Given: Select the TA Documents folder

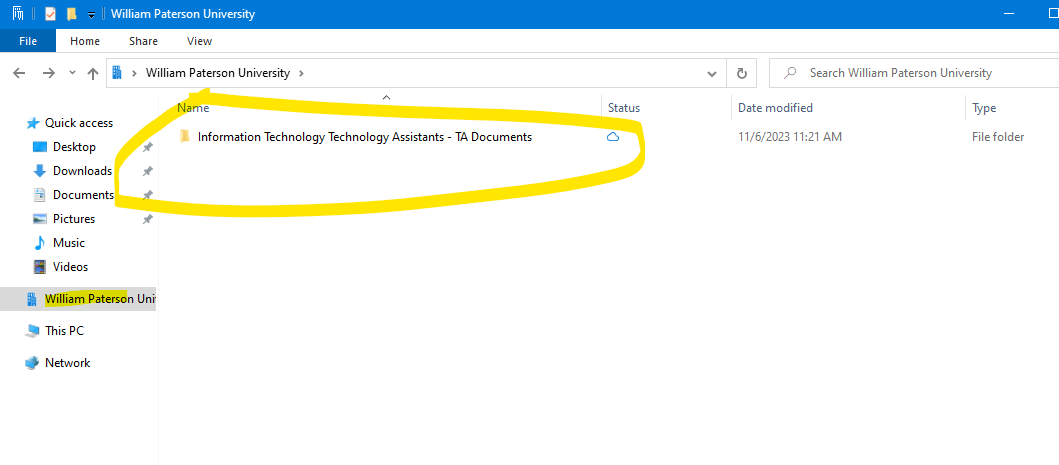Looking at the screenshot, I should 364,137.
